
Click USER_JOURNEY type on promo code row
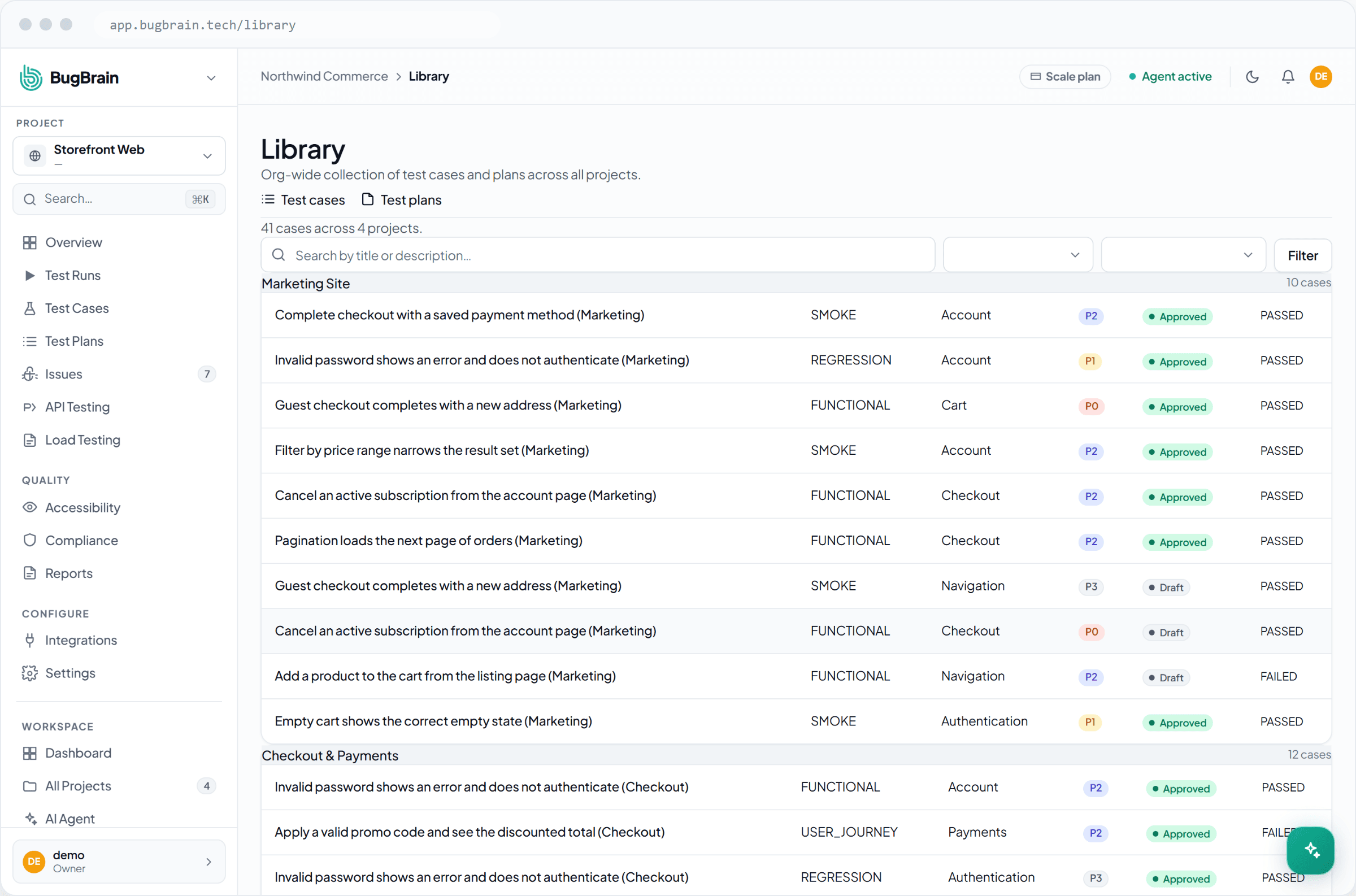849,832
